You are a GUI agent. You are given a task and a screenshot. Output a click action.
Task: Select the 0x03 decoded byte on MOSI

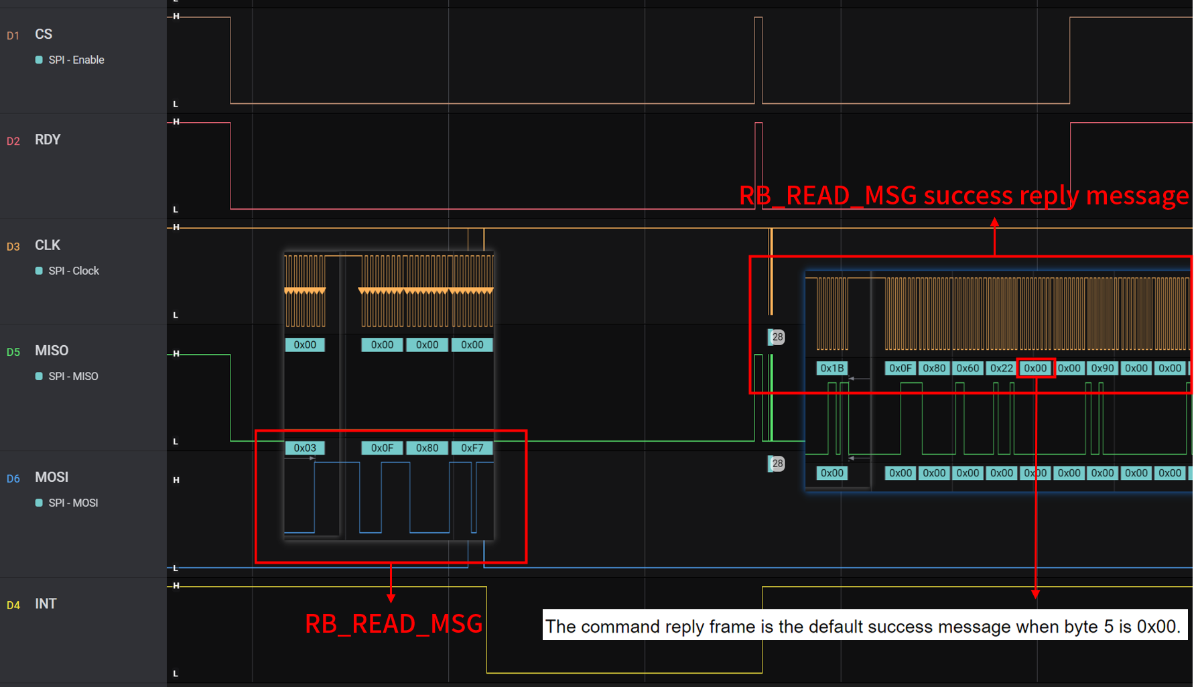305,447
